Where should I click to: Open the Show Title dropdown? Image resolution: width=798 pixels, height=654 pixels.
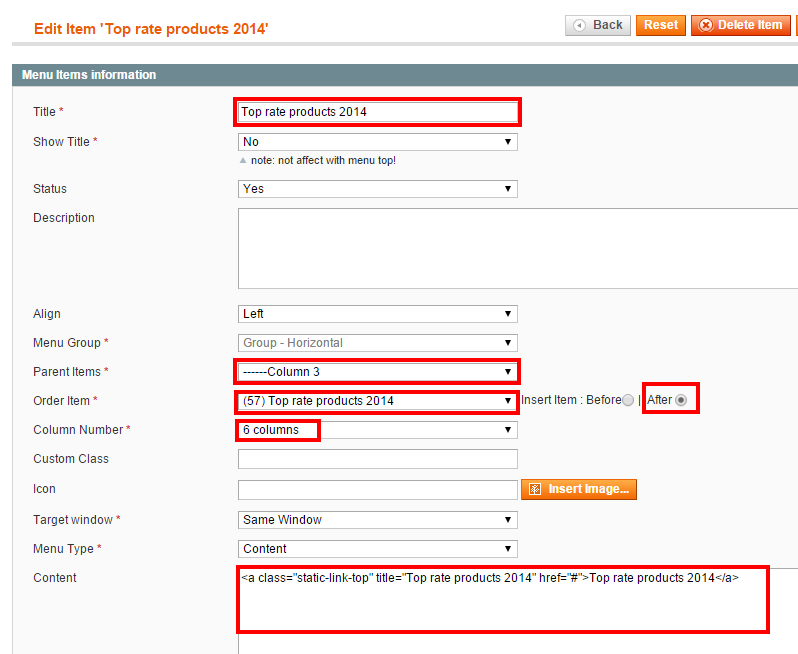(378, 142)
